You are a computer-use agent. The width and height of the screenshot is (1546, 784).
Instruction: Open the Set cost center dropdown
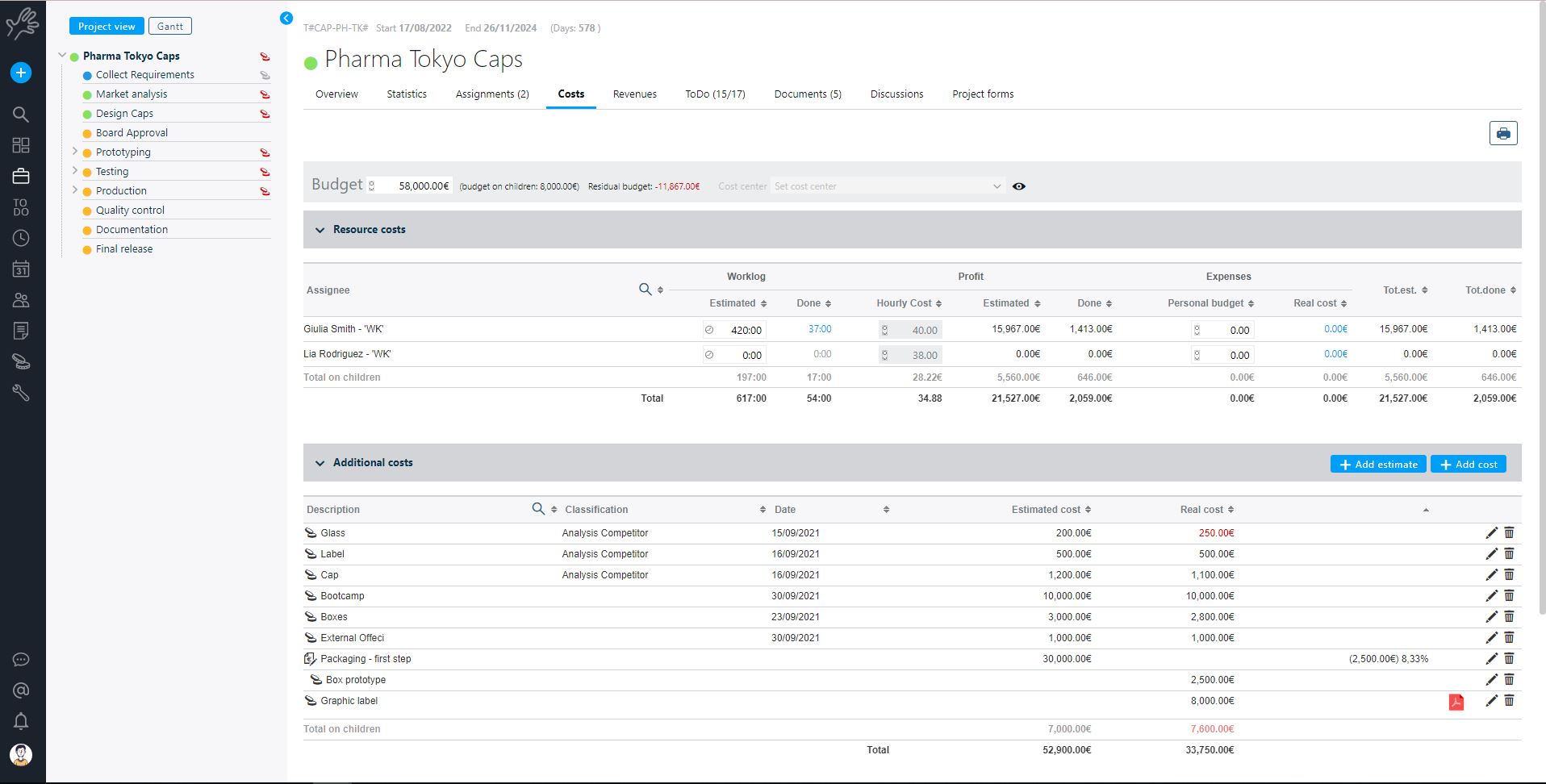click(887, 186)
